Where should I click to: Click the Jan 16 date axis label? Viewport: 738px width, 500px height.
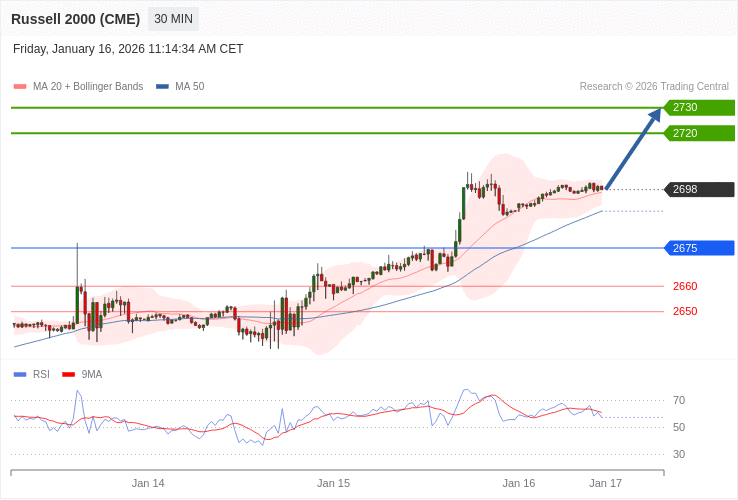tap(518, 483)
